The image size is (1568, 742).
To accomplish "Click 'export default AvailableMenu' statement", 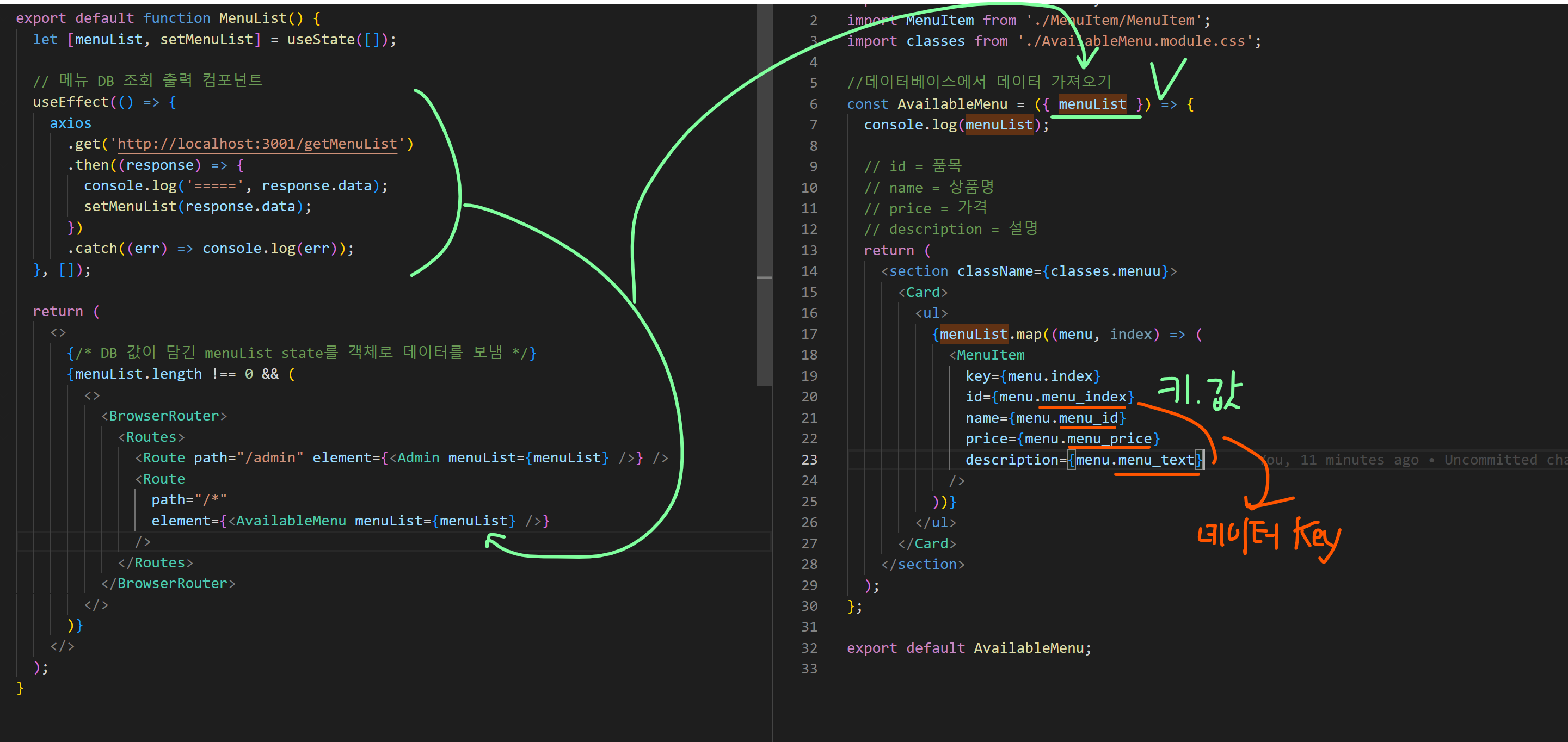I will click(969, 648).
